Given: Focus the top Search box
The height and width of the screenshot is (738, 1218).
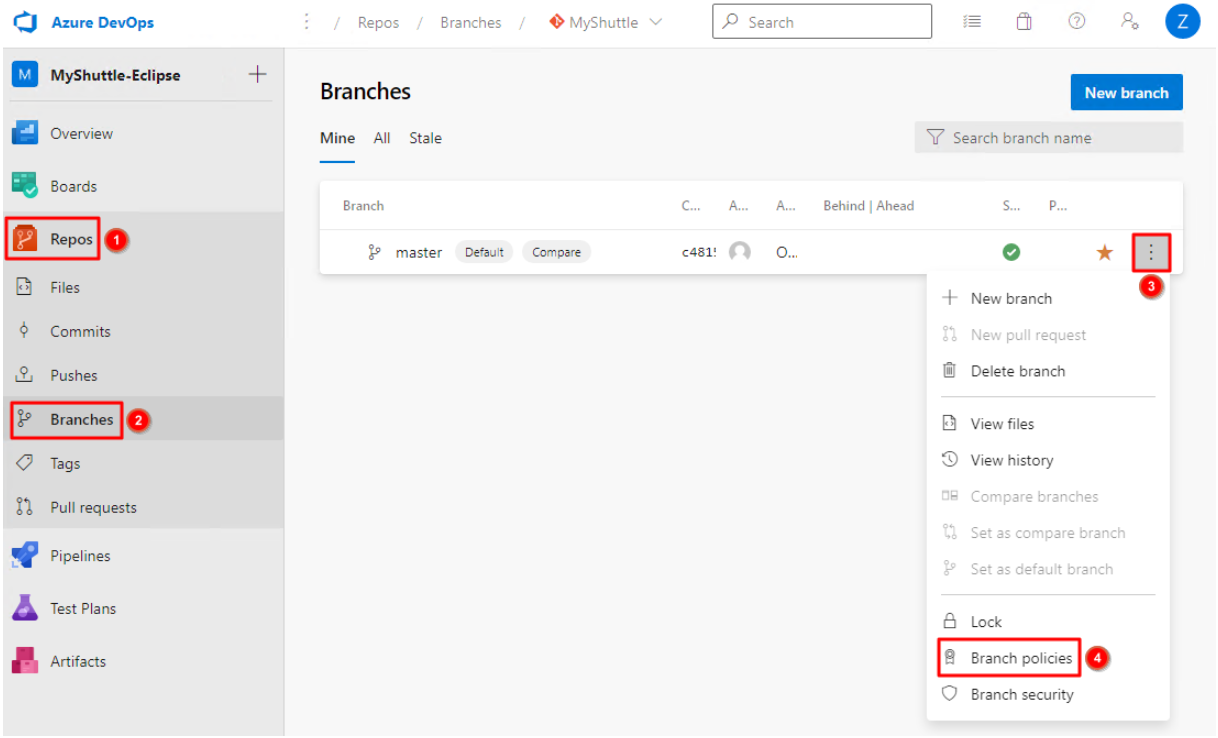Looking at the screenshot, I should pos(822,22).
